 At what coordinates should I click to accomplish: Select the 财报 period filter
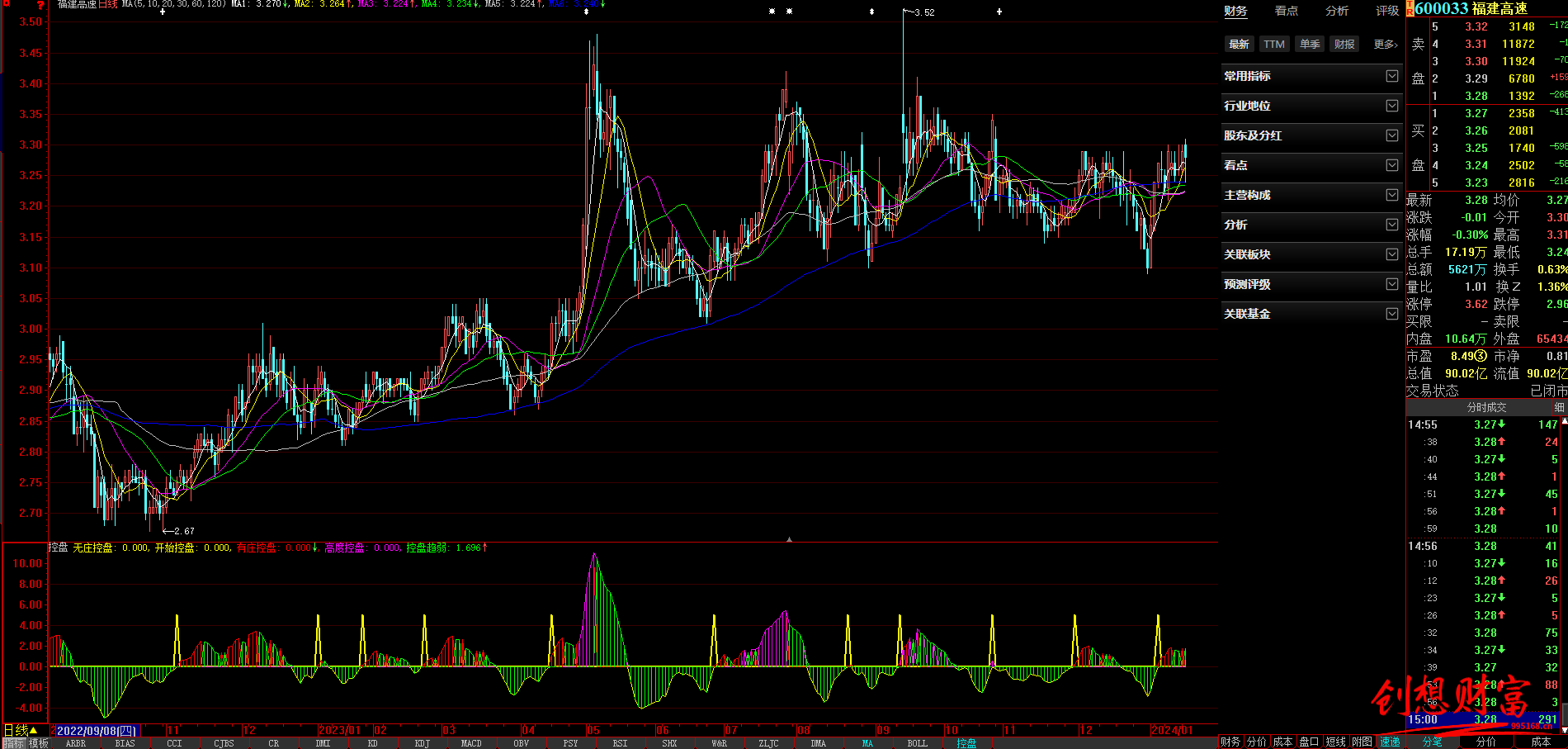tap(1344, 45)
